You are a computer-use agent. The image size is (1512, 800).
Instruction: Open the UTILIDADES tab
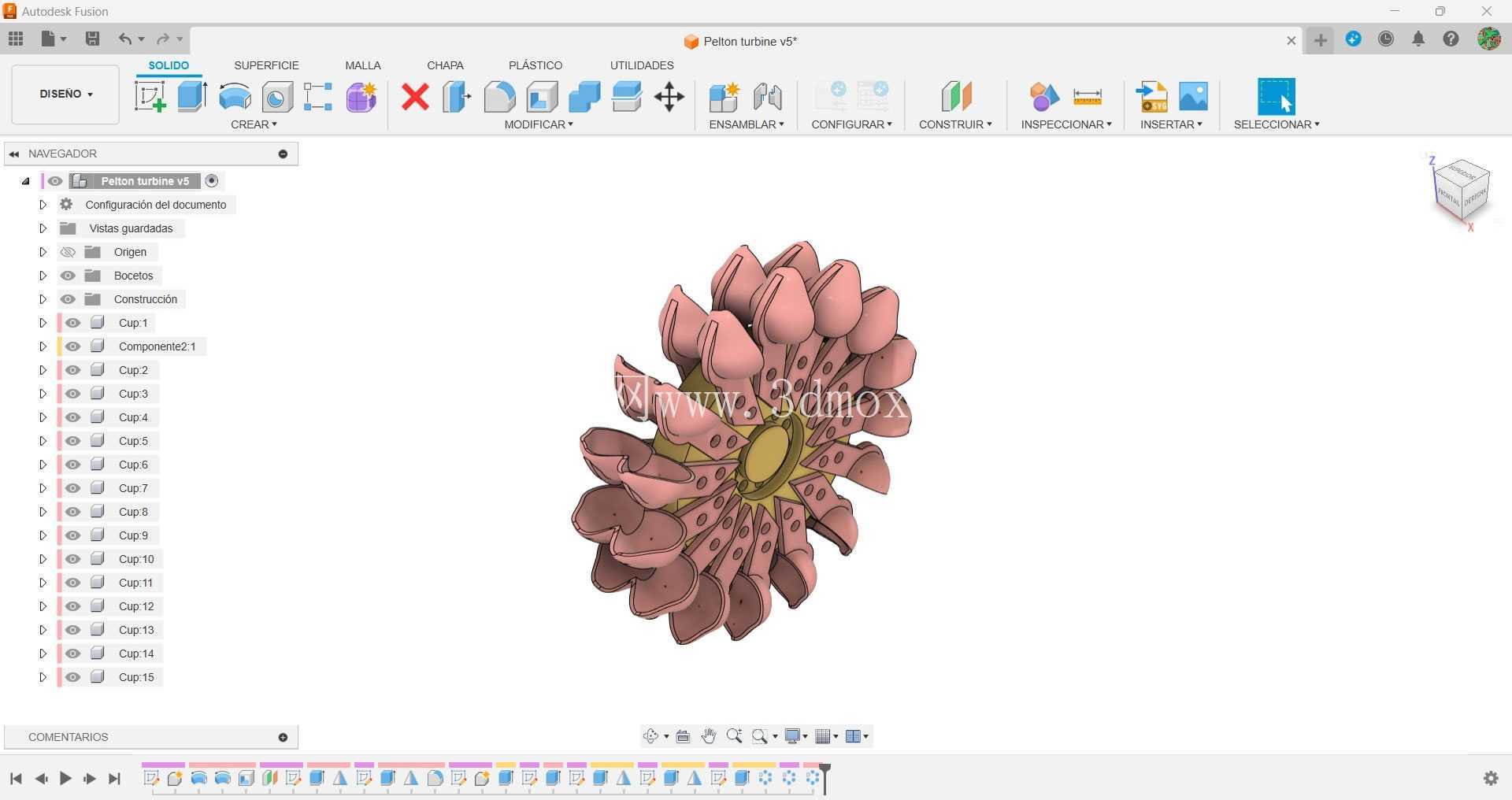(642, 65)
